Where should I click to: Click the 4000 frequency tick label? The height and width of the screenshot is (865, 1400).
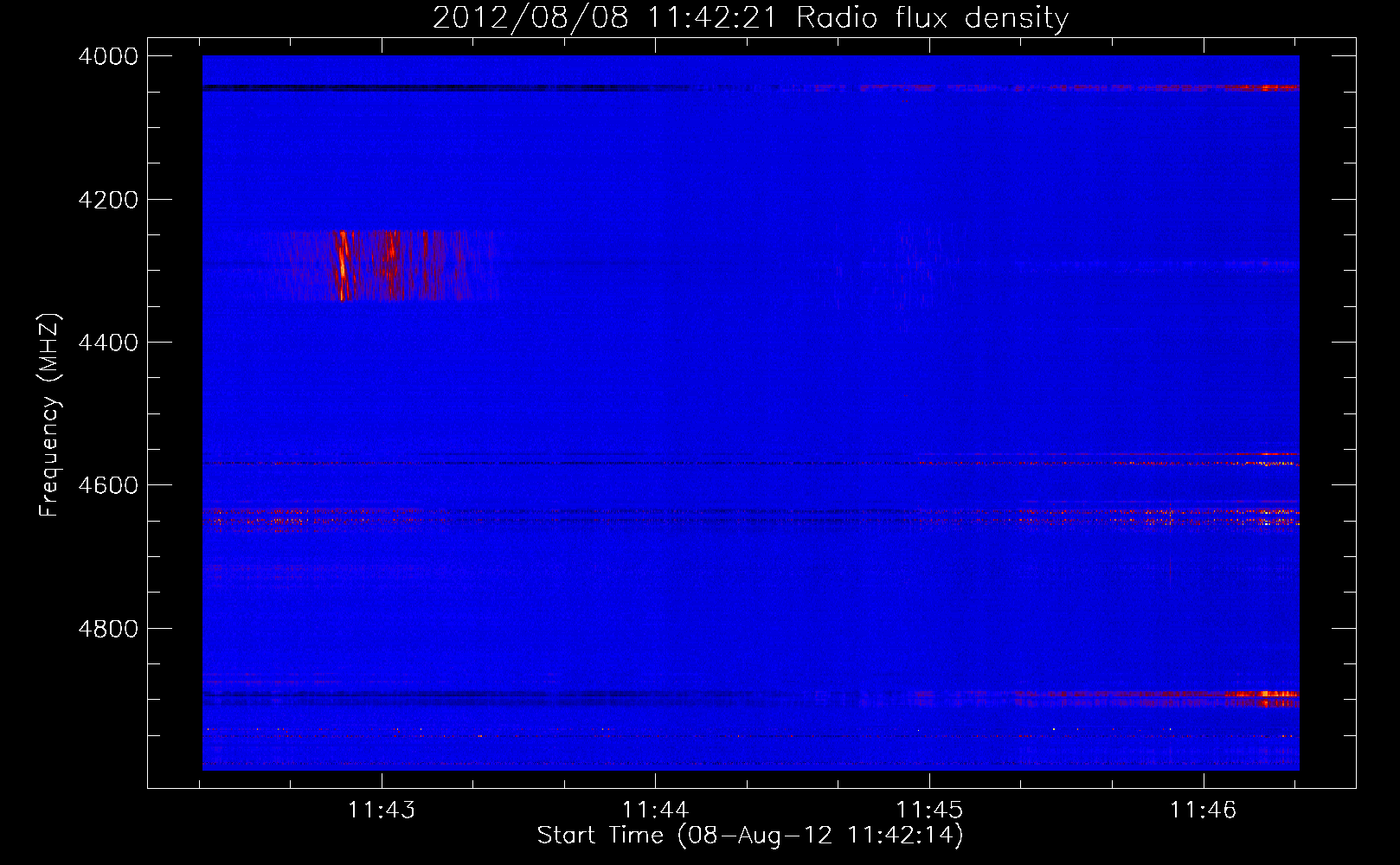click(108, 56)
